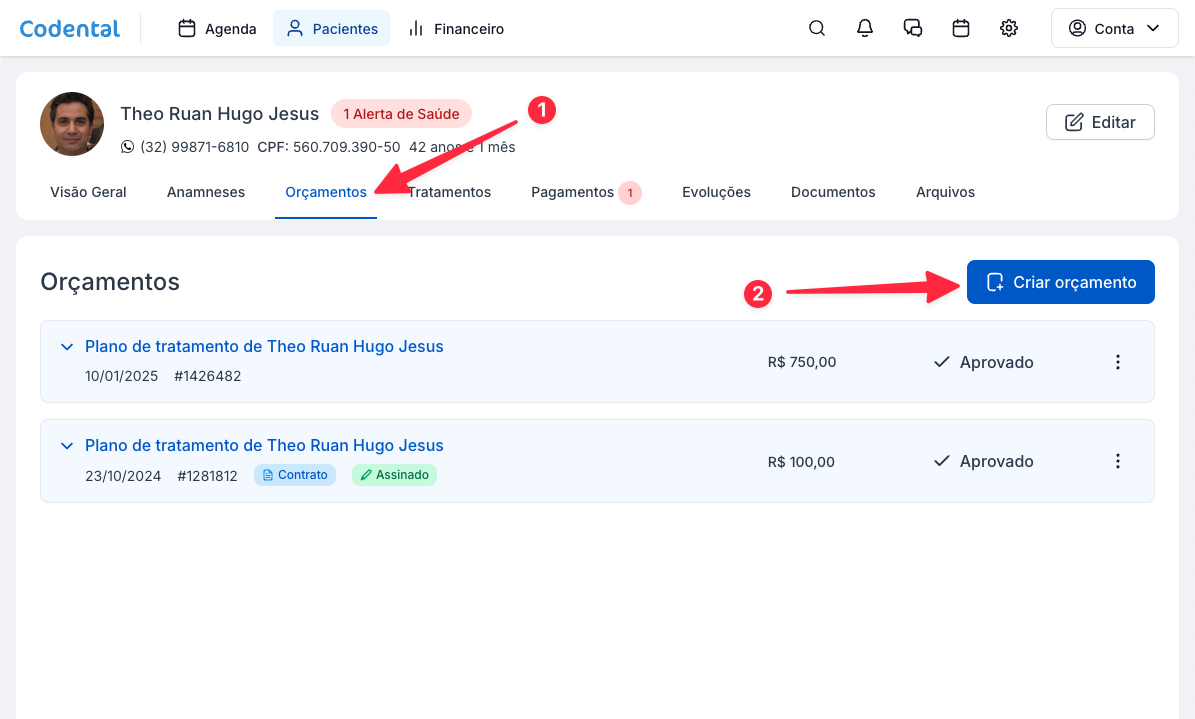1195x719 pixels.
Task: Go to the Financeiro section
Action: coord(456,29)
